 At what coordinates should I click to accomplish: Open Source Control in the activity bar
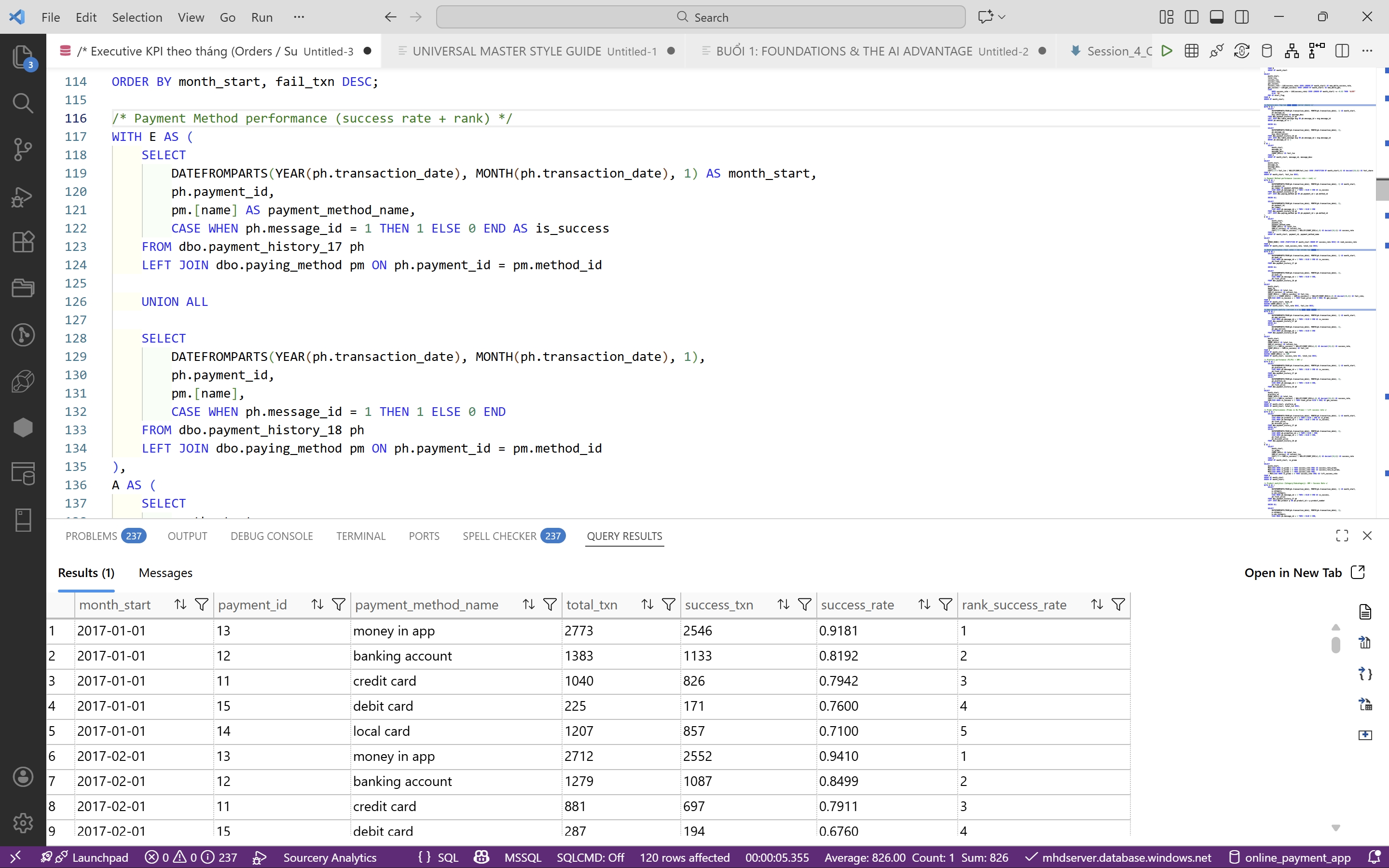pyautogui.click(x=23, y=149)
